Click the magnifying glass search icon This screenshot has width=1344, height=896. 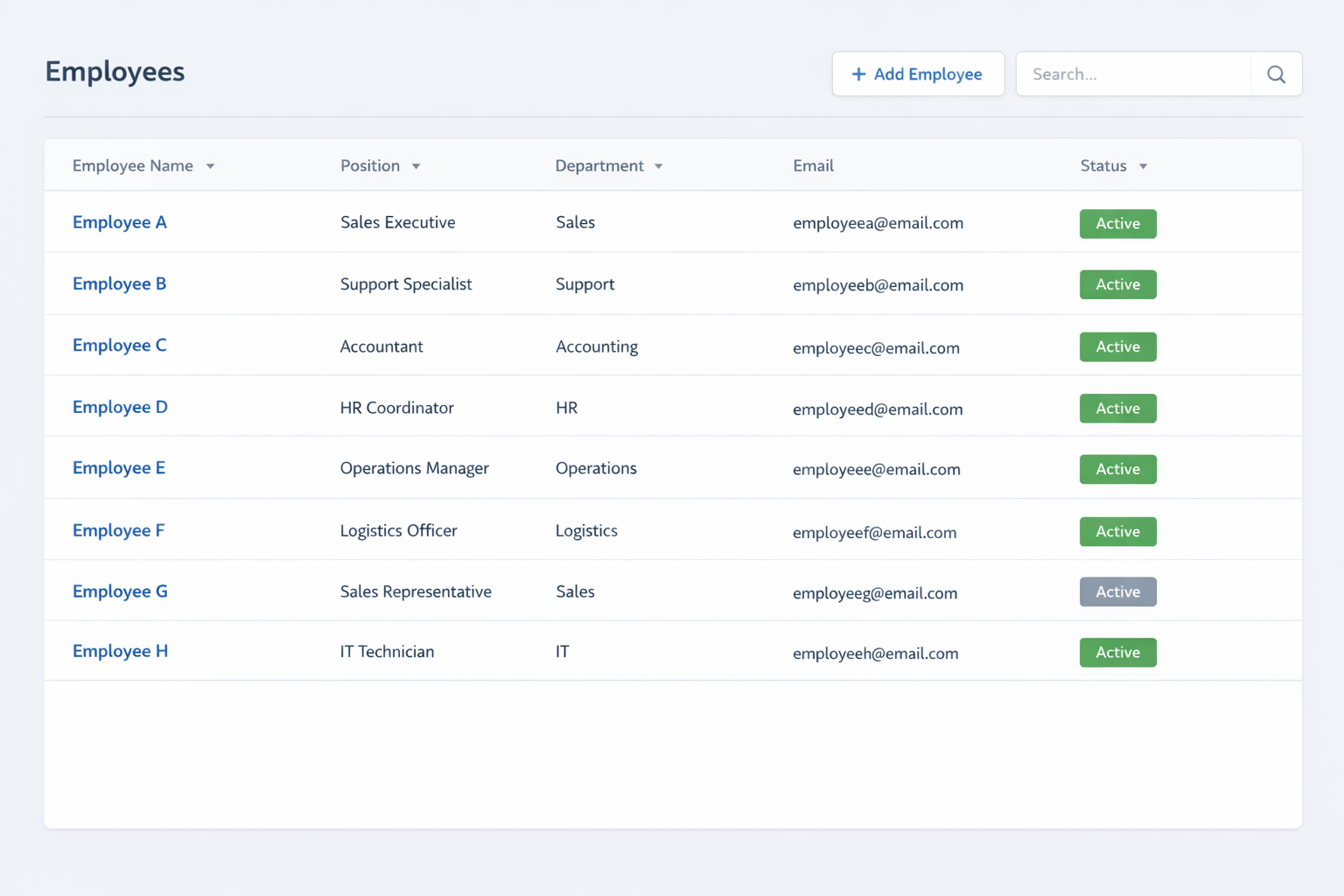point(1276,74)
